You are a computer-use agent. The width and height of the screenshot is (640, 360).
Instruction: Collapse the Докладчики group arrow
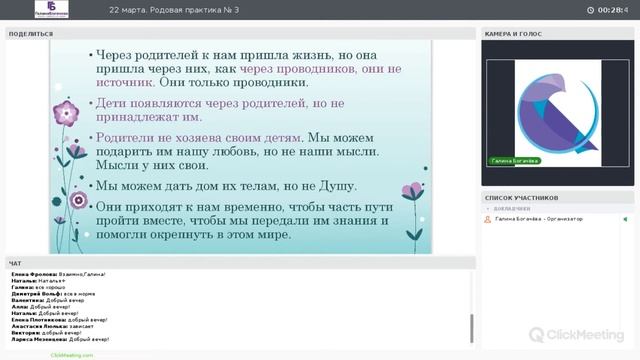click(488, 209)
